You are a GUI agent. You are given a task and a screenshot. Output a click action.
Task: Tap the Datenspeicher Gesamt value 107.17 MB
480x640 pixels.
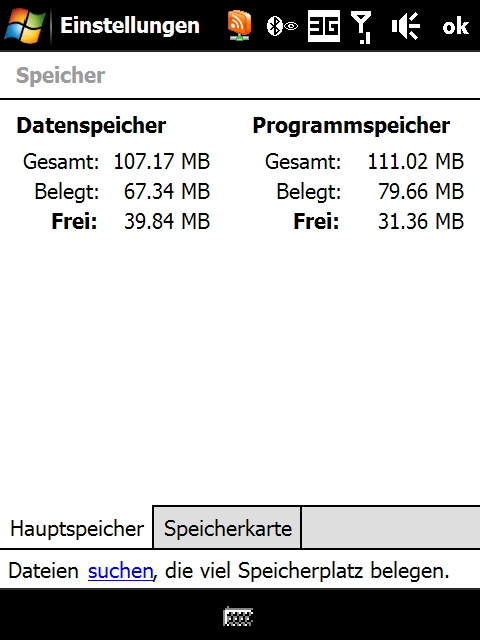[x=162, y=161]
